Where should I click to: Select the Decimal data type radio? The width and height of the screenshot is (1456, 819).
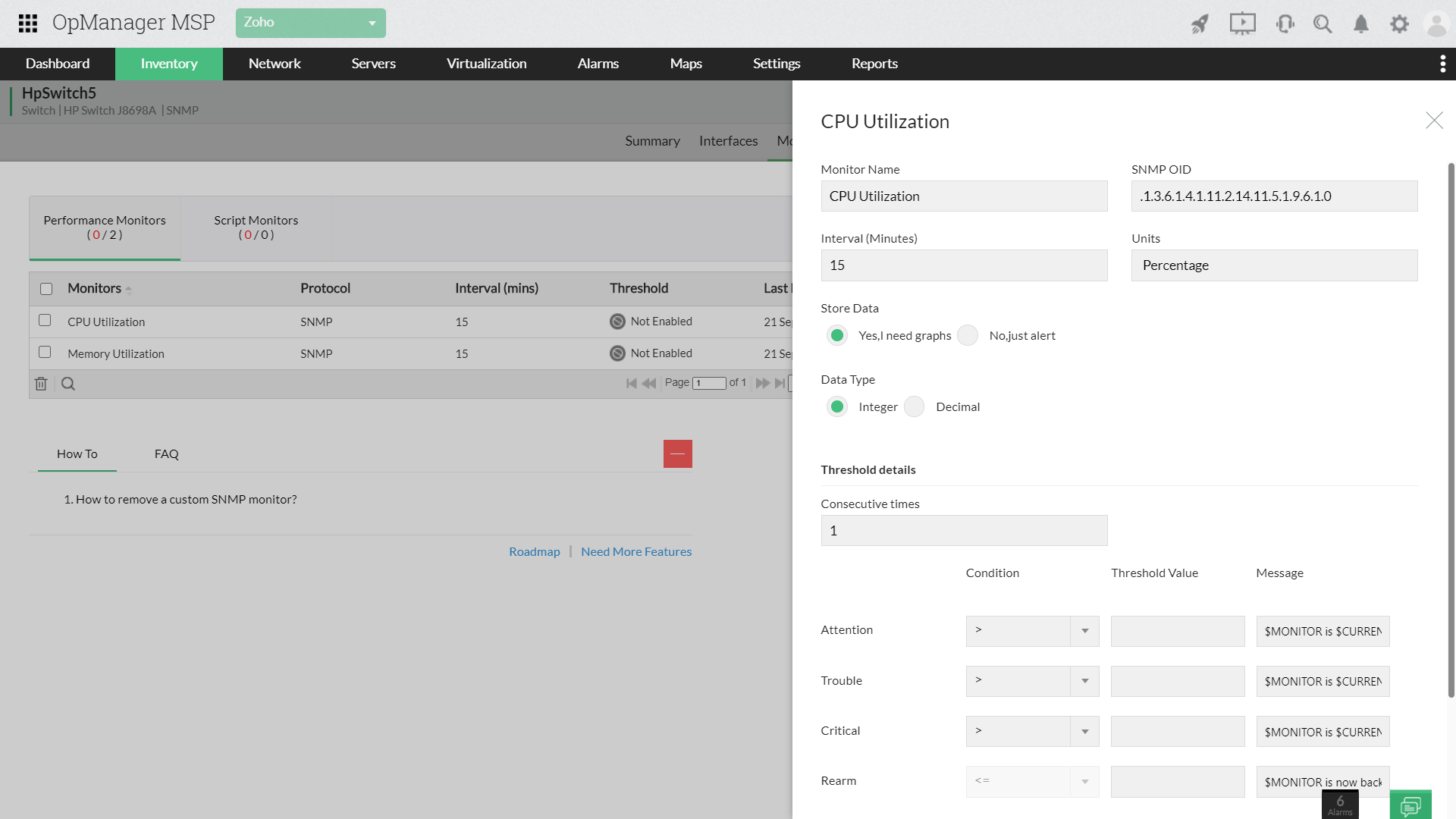coord(915,407)
